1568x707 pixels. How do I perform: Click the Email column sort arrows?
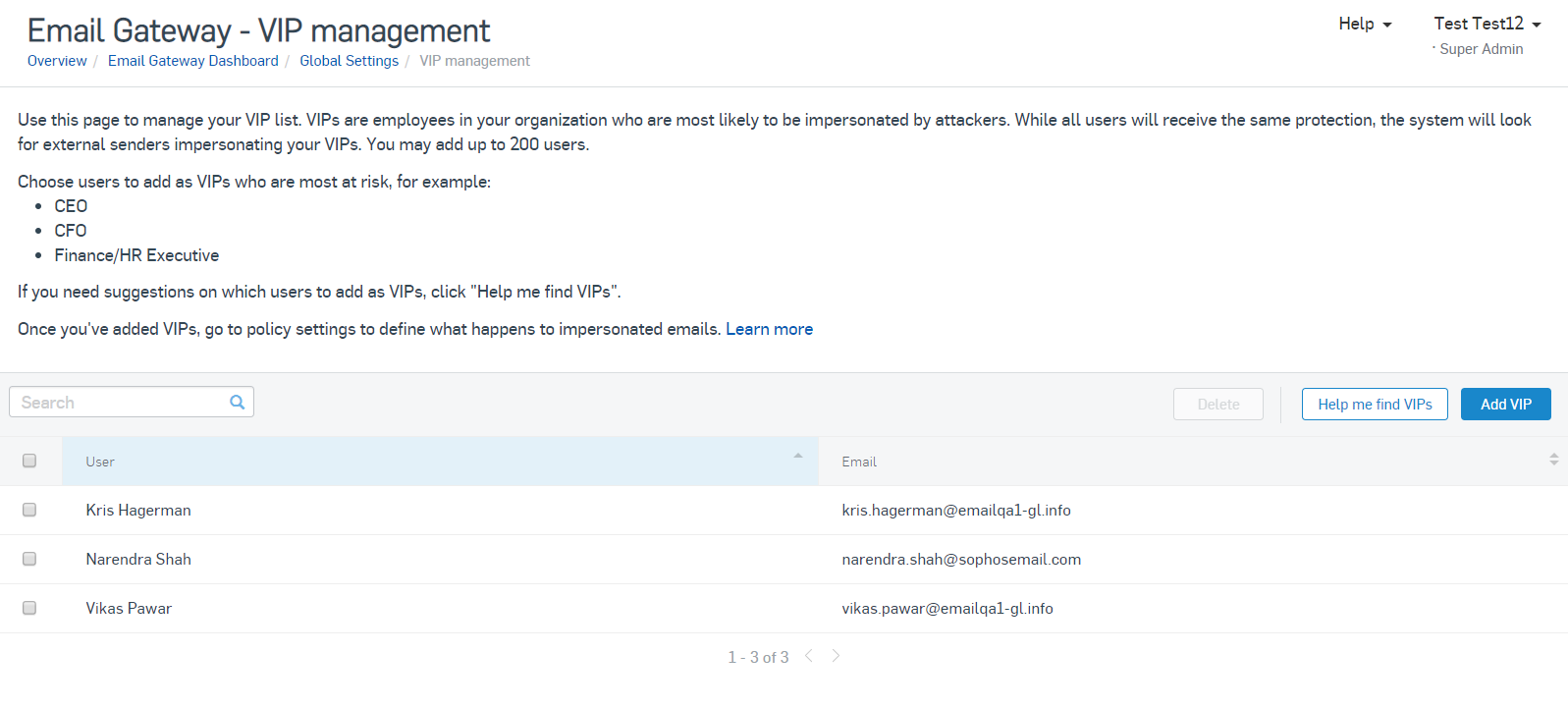point(1553,460)
